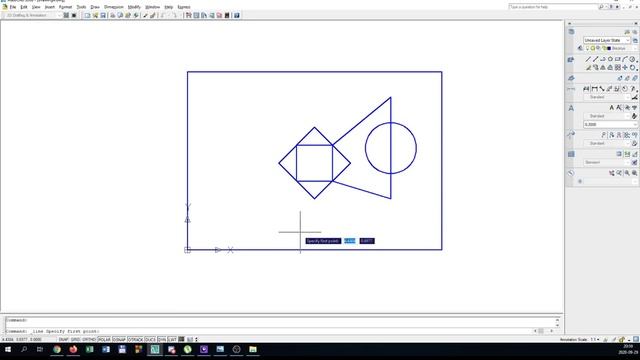The height and width of the screenshot is (360, 640).
Task: Click the Windows Start button
Action: (8, 349)
